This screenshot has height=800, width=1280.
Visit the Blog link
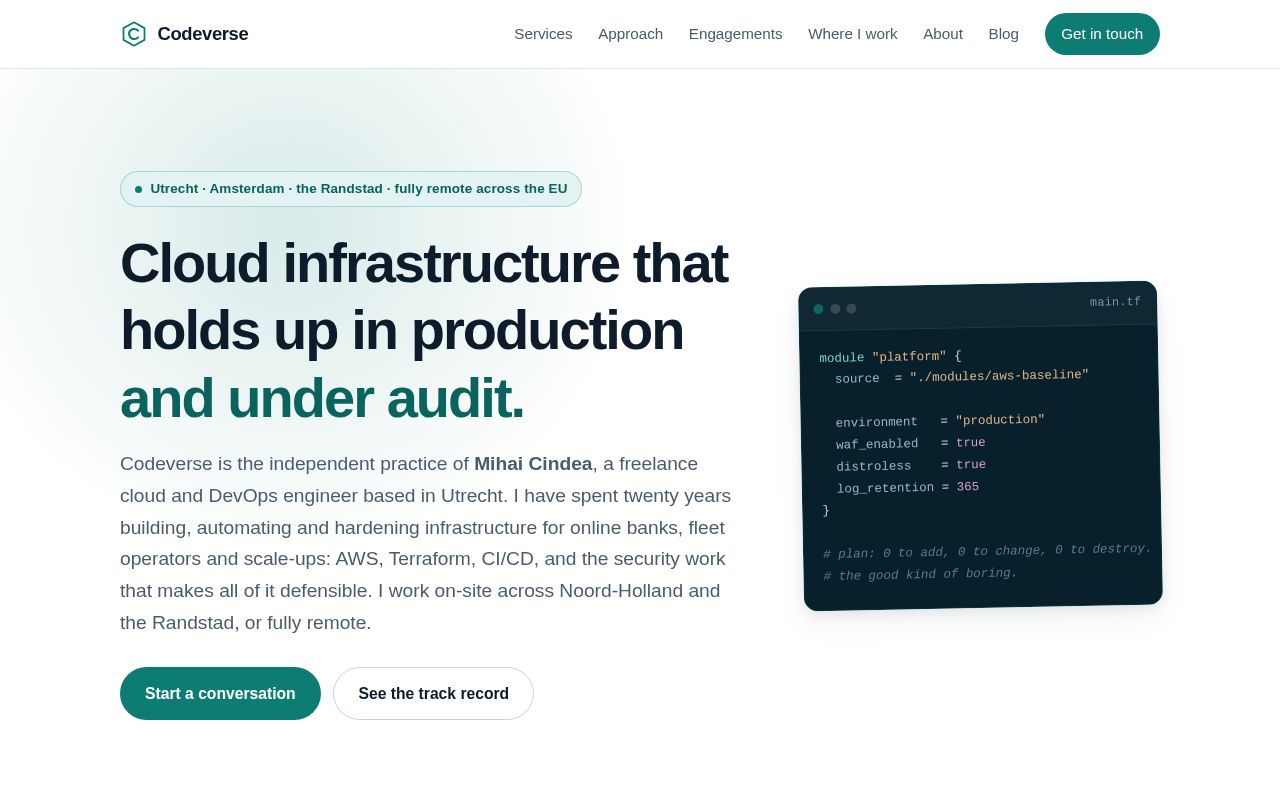pos(1004,34)
